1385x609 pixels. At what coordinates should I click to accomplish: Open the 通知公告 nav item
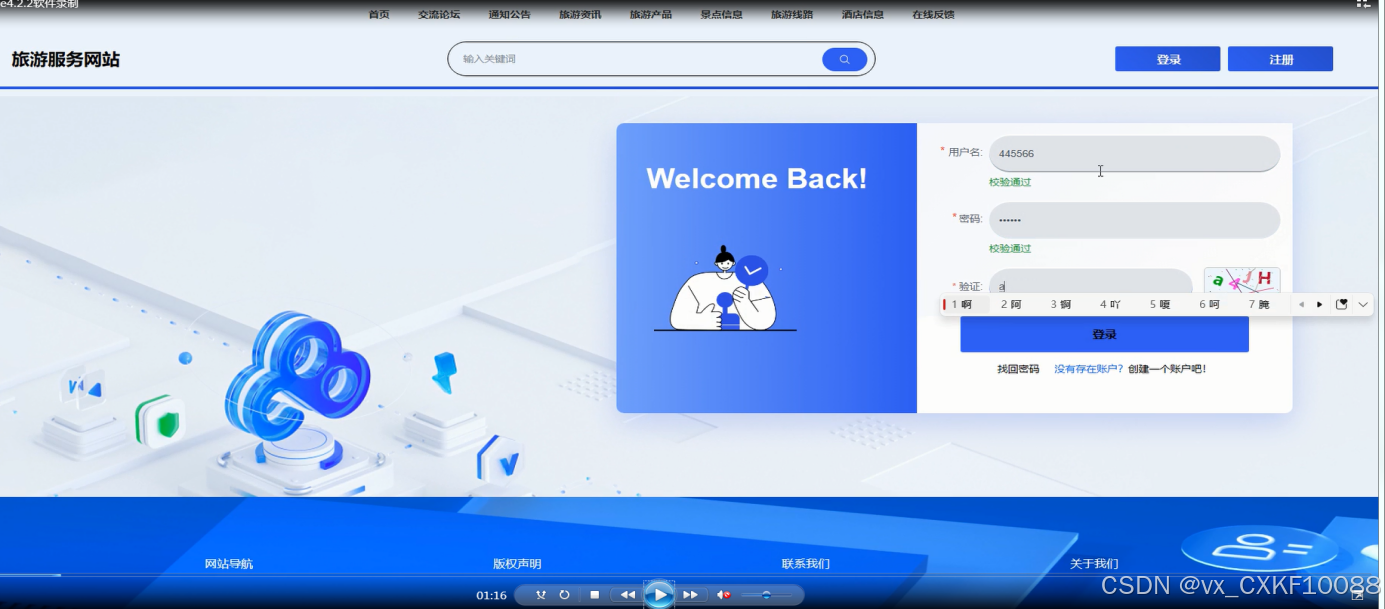(510, 15)
